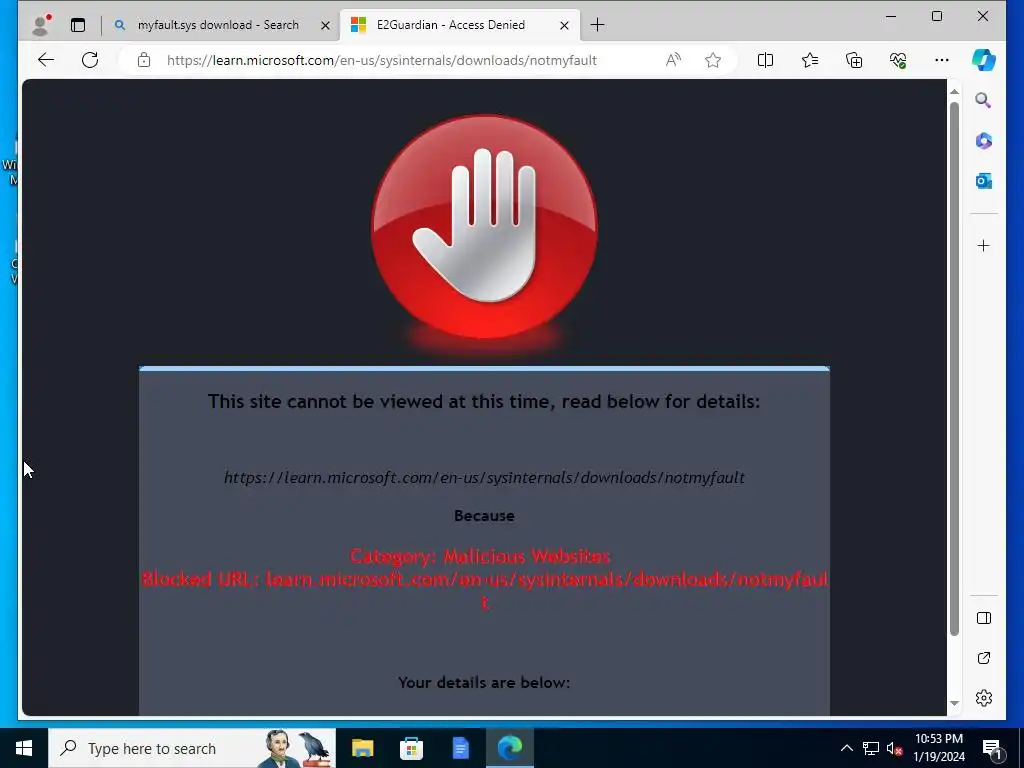Open the document app on taskbar

(460, 748)
